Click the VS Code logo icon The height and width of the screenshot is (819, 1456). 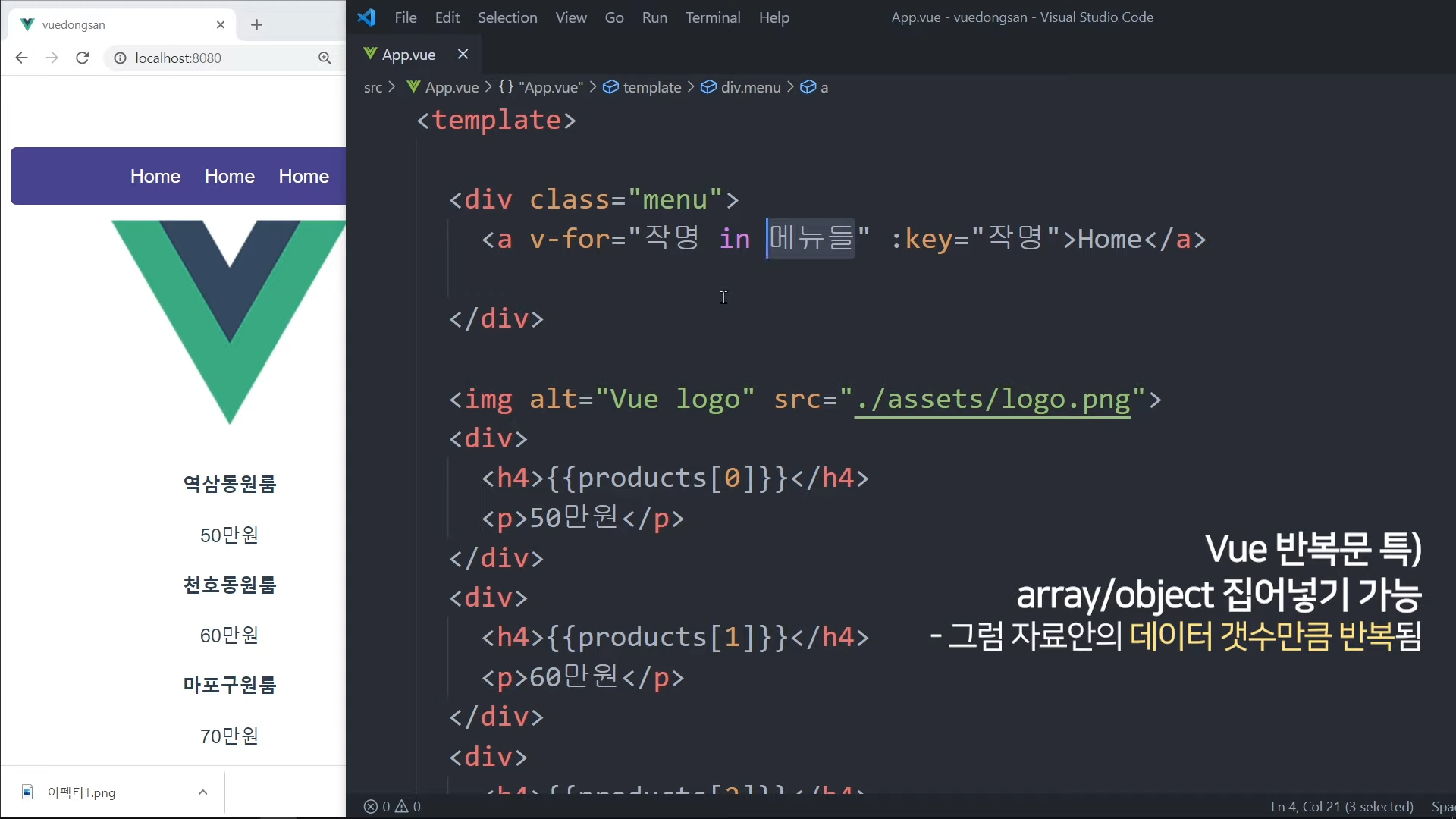tap(367, 17)
